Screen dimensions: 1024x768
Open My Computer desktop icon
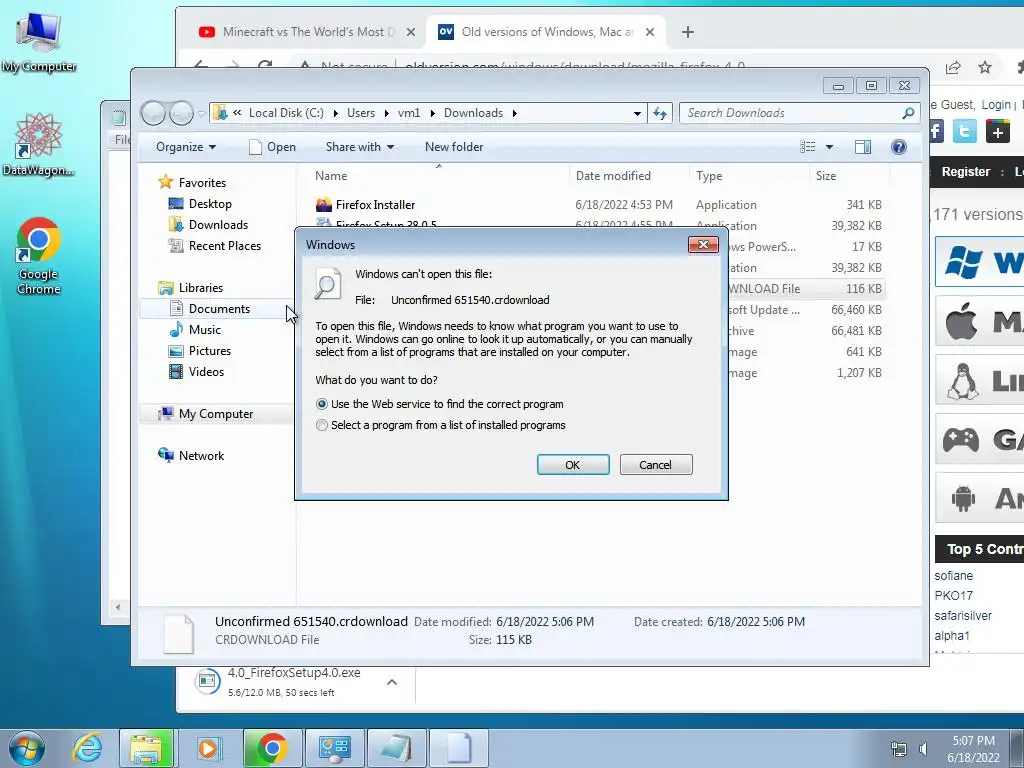[x=39, y=42]
